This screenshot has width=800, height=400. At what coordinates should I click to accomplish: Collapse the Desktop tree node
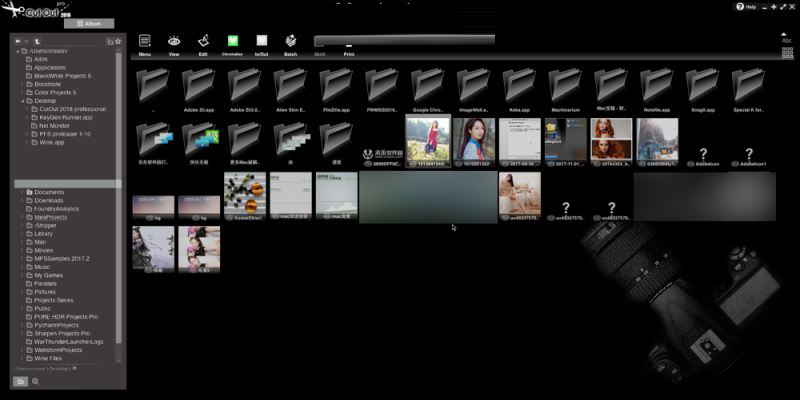coord(23,101)
